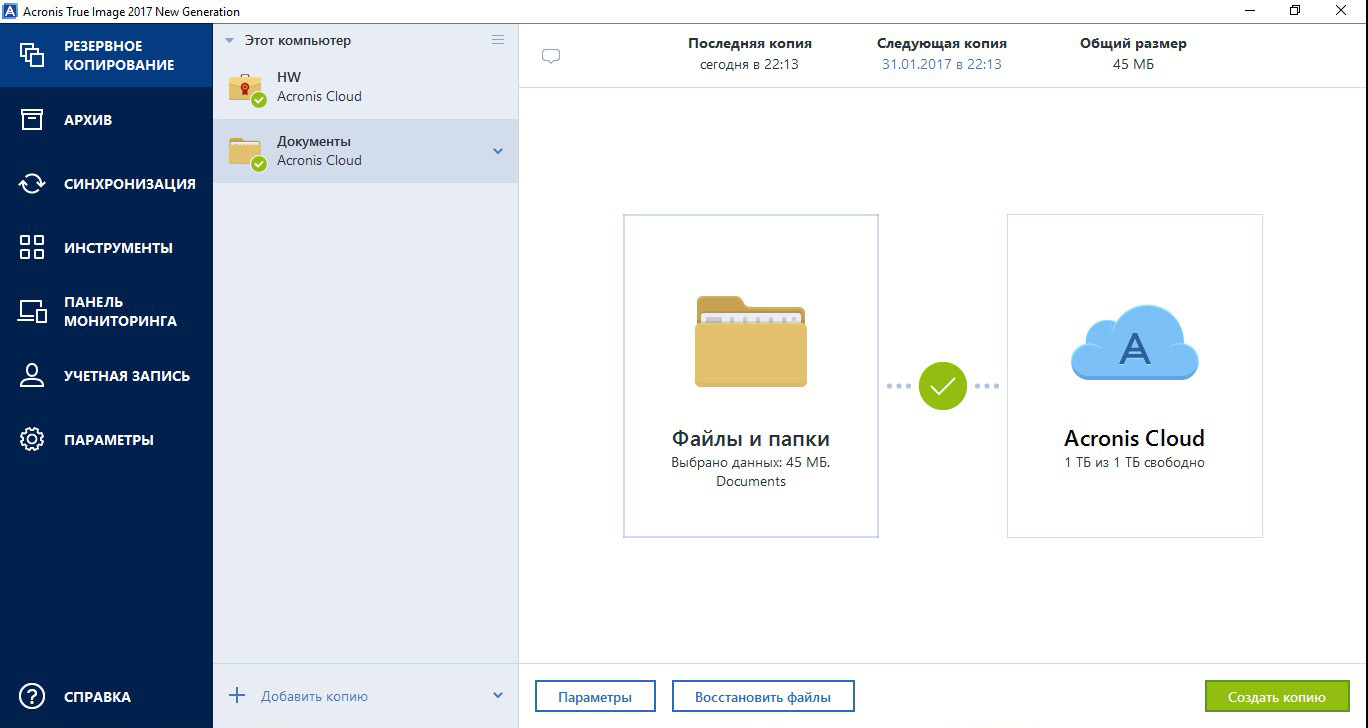
Task: Select the HW backup entry
Action: [x=365, y=87]
